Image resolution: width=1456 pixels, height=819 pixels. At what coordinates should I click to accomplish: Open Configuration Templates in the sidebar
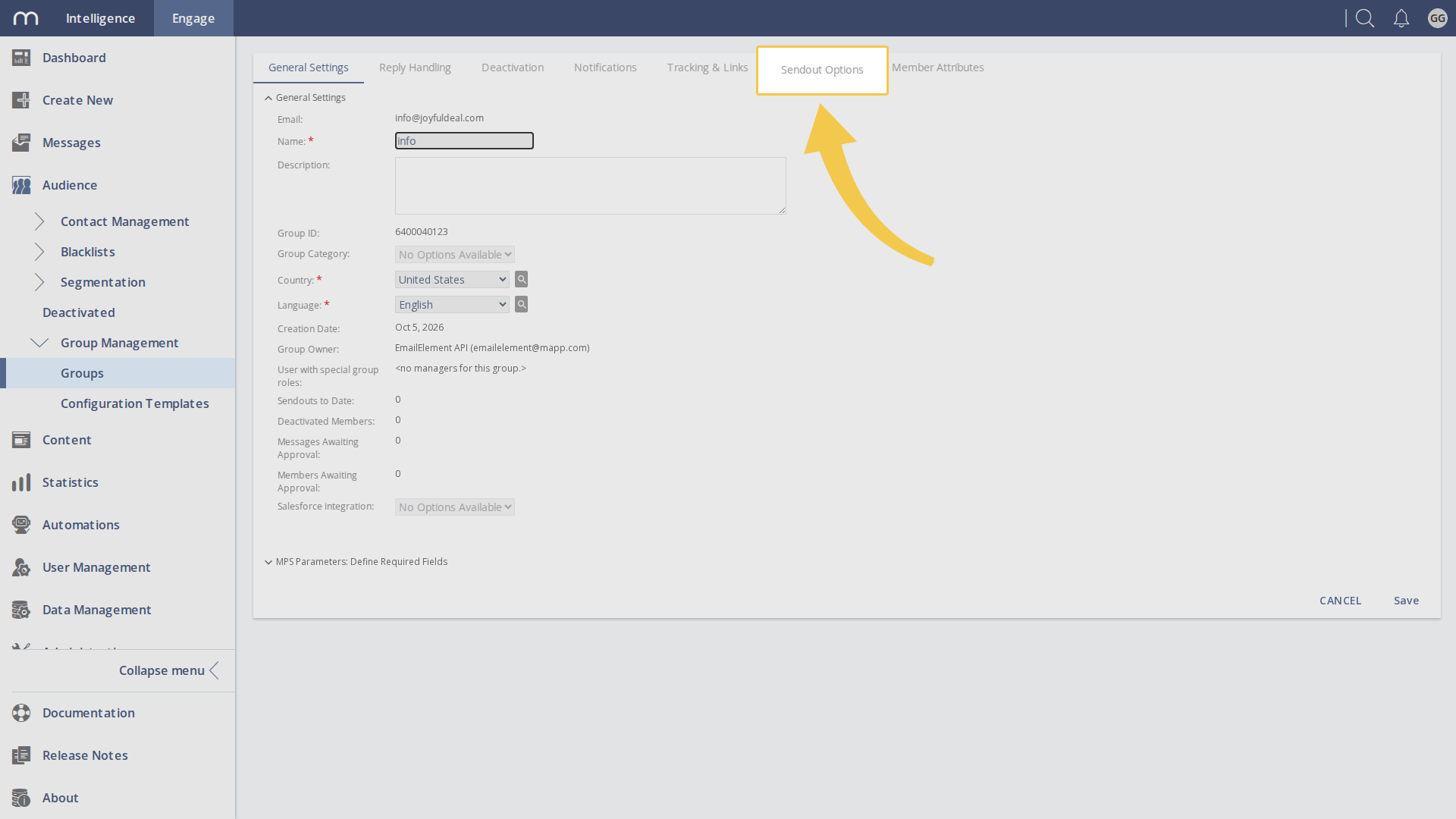point(135,403)
